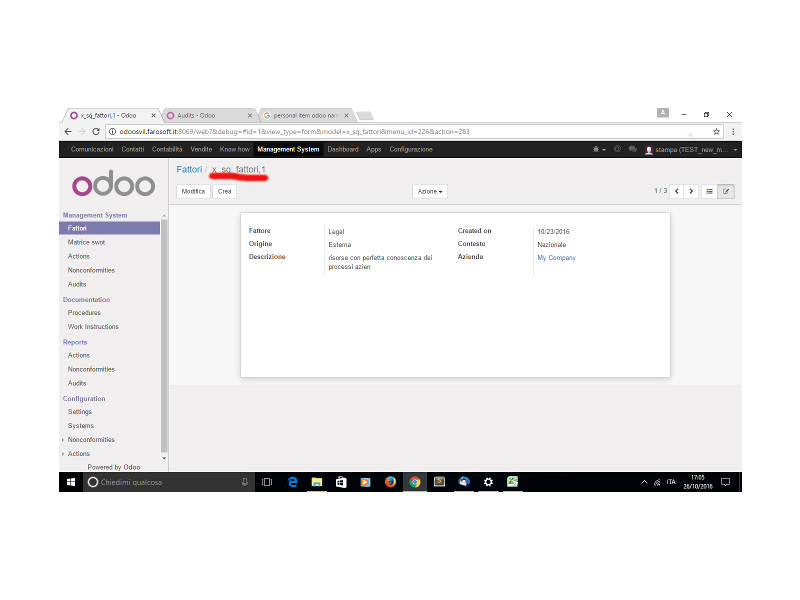Expand the Configuration Nonconformities submenu

(x=63, y=440)
